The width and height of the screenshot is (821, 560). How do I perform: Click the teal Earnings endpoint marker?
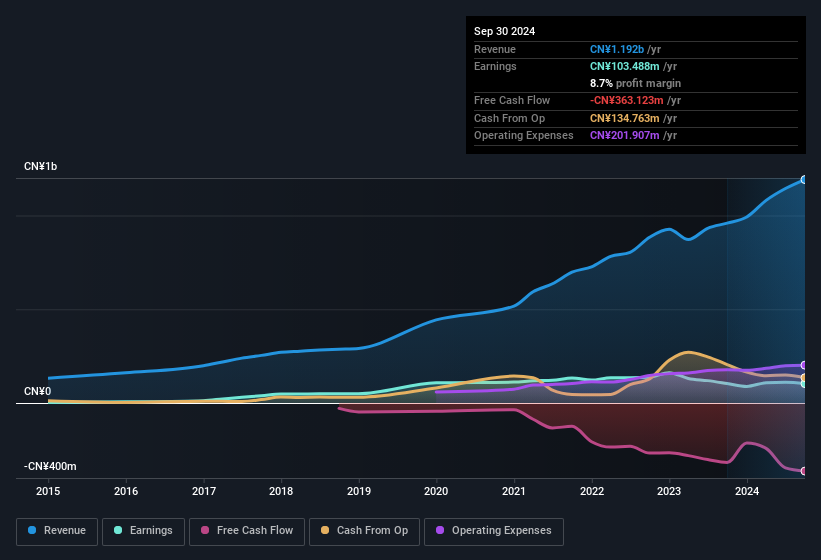pyautogui.click(x=803, y=384)
